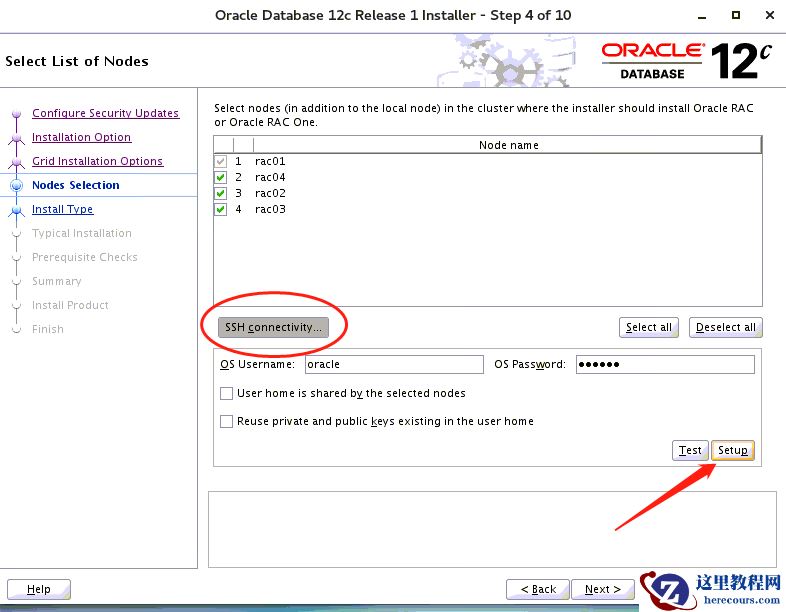
Task: Select the rac03 node name
Action: 270,210
